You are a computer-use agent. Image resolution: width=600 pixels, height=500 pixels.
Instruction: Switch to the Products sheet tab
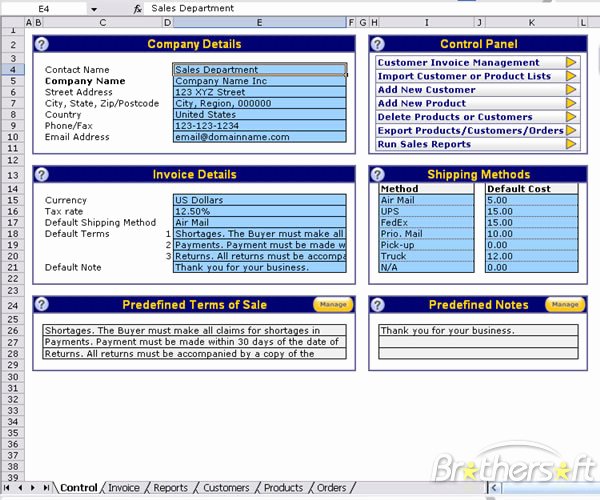click(x=284, y=488)
